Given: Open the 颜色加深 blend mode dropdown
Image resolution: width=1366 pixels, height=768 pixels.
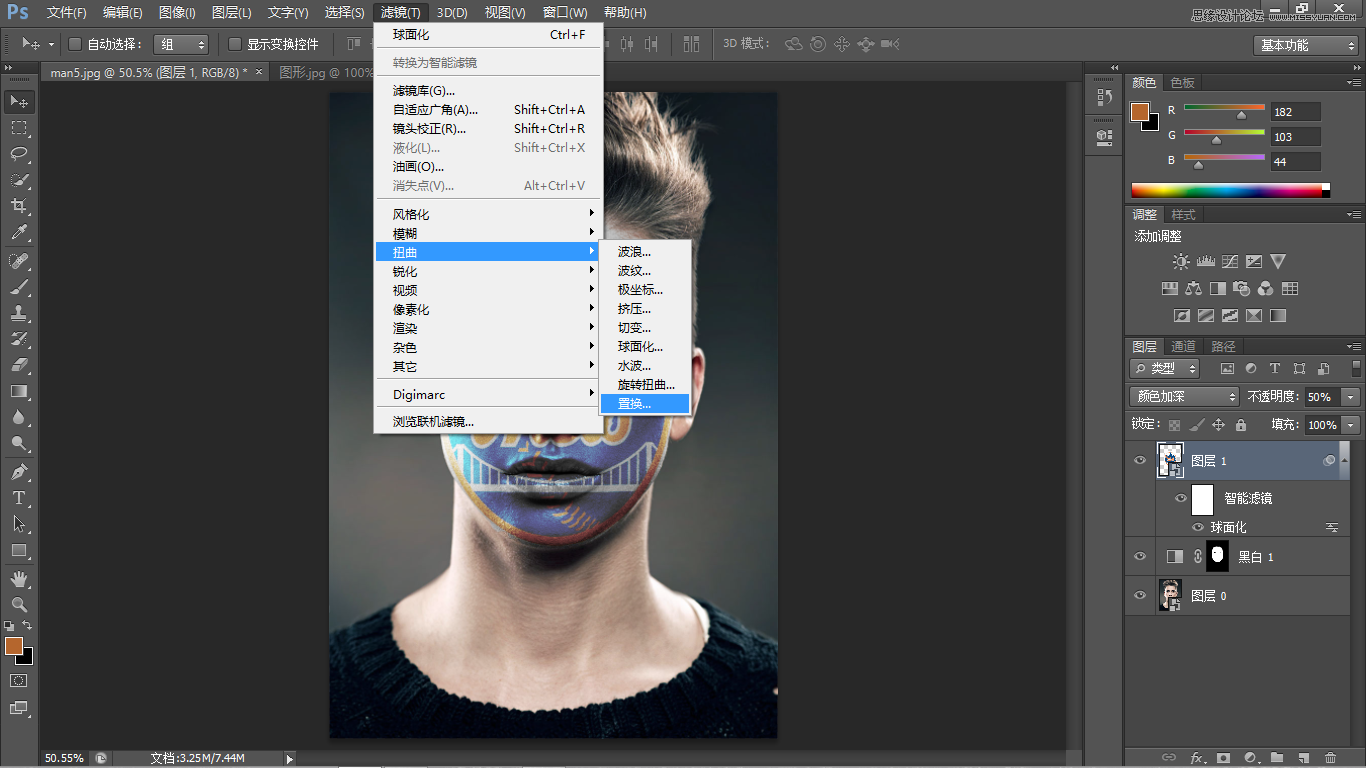Looking at the screenshot, I should pos(1184,397).
